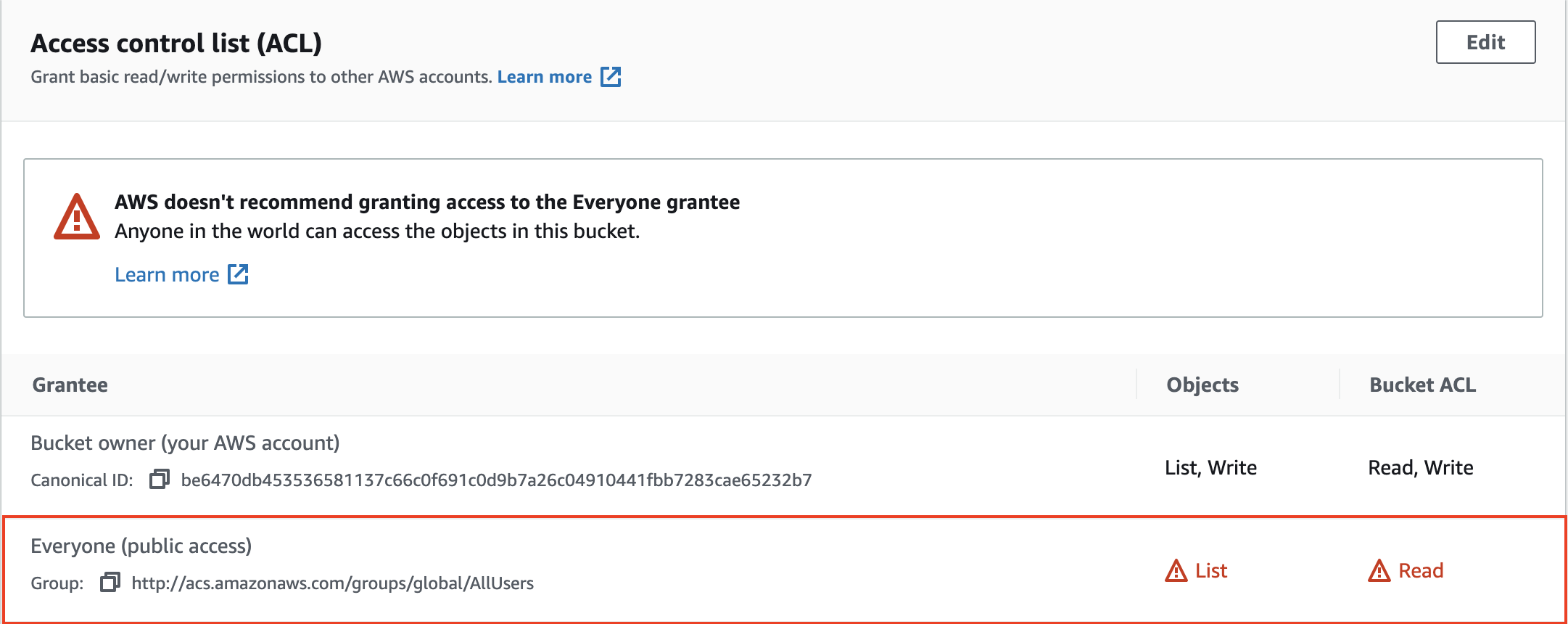Click the red Read permission for Everyone
The width and height of the screenshot is (1568, 624).
[1421, 571]
